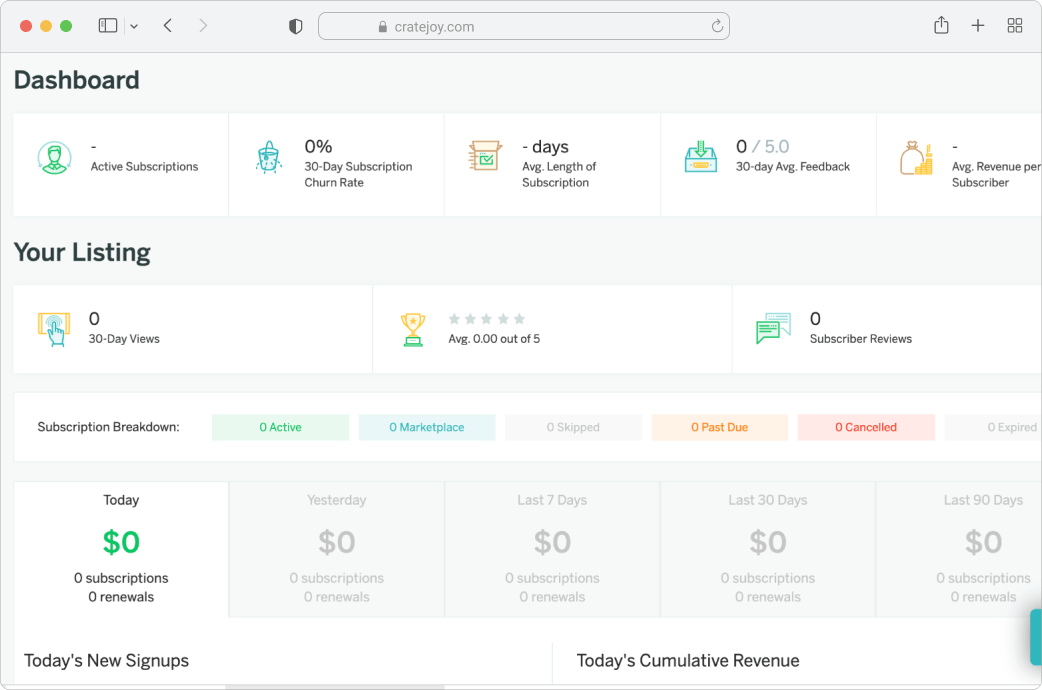This screenshot has width=1042, height=690.
Task: Switch to the Yesterday revenue tab
Action: pyautogui.click(x=337, y=549)
